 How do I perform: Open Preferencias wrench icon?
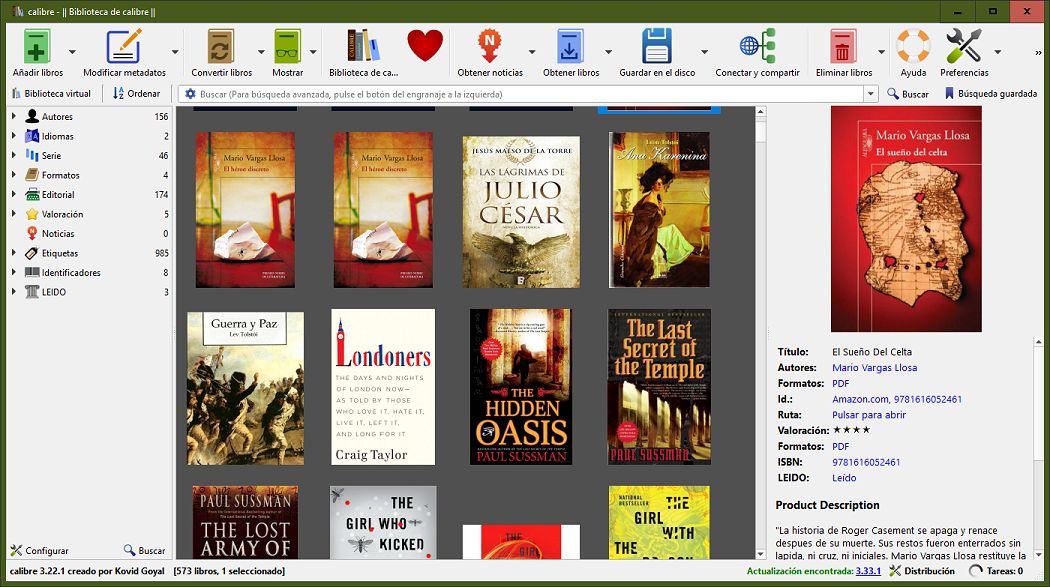pos(964,46)
